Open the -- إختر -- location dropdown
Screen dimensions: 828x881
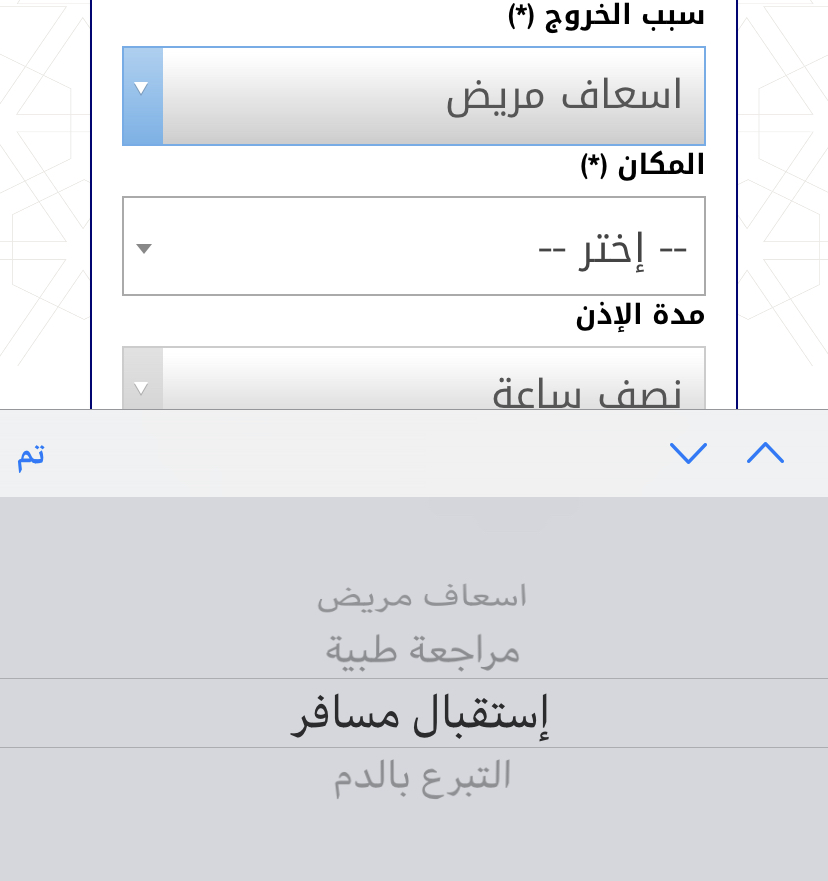click(x=413, y=246)
